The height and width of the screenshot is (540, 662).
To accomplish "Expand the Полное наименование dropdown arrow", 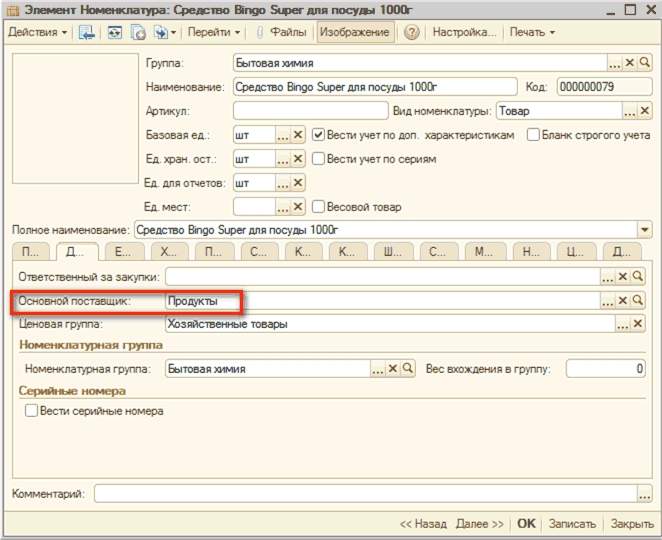I will click(642, 230).
